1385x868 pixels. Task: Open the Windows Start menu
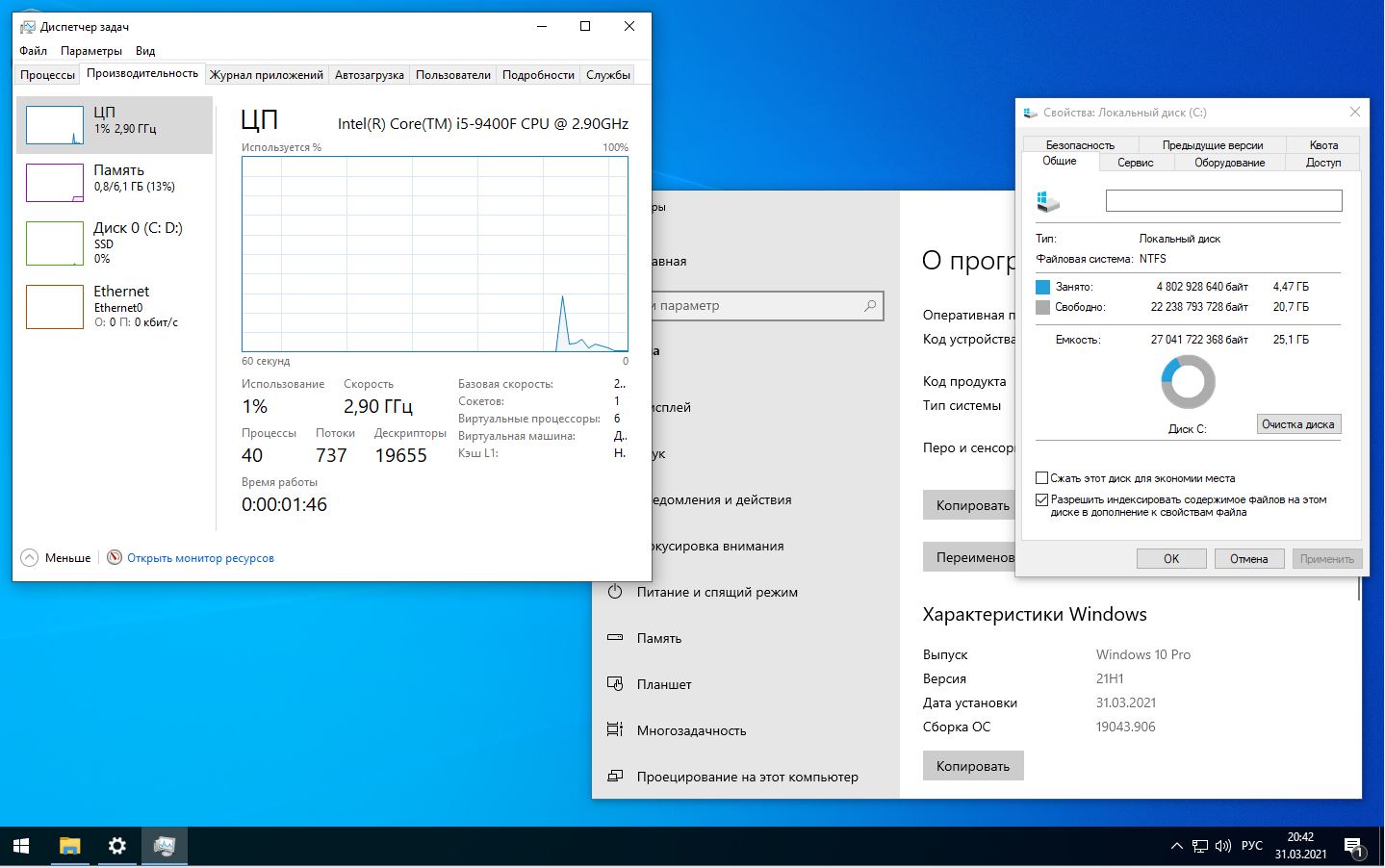click(22, 846)
